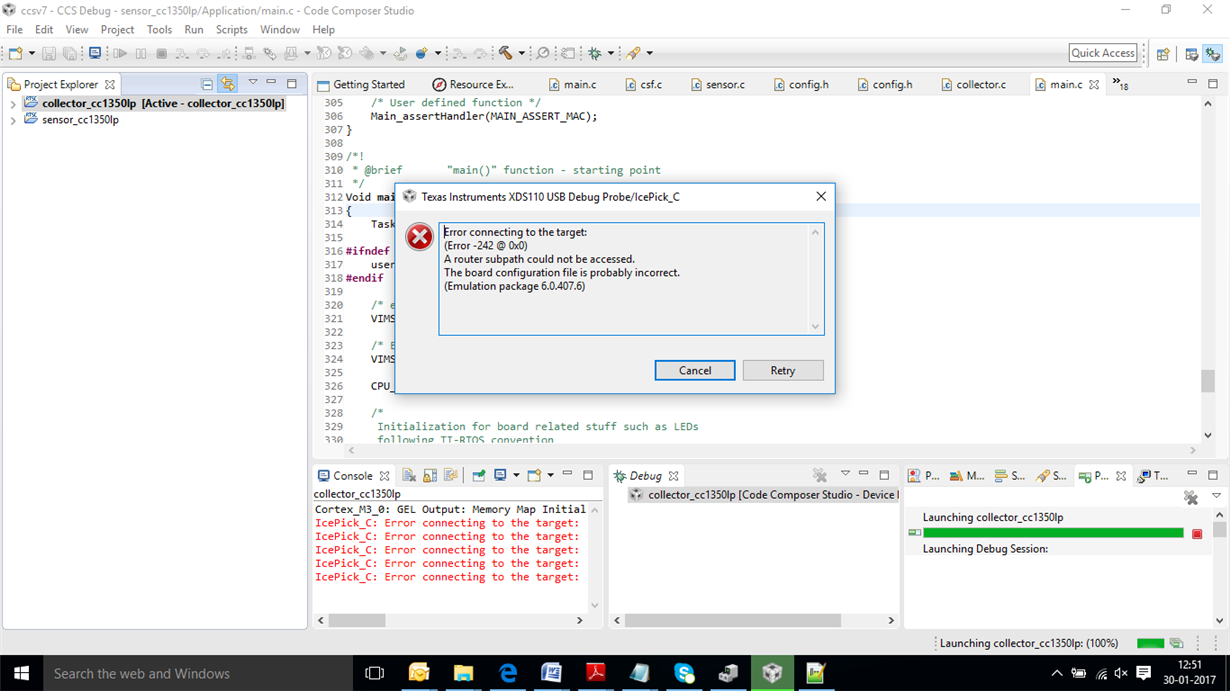The width and height of the screenshot is (1230, 691).
Task: Click the Retry button in the error dialog
Action: point(783,370)
